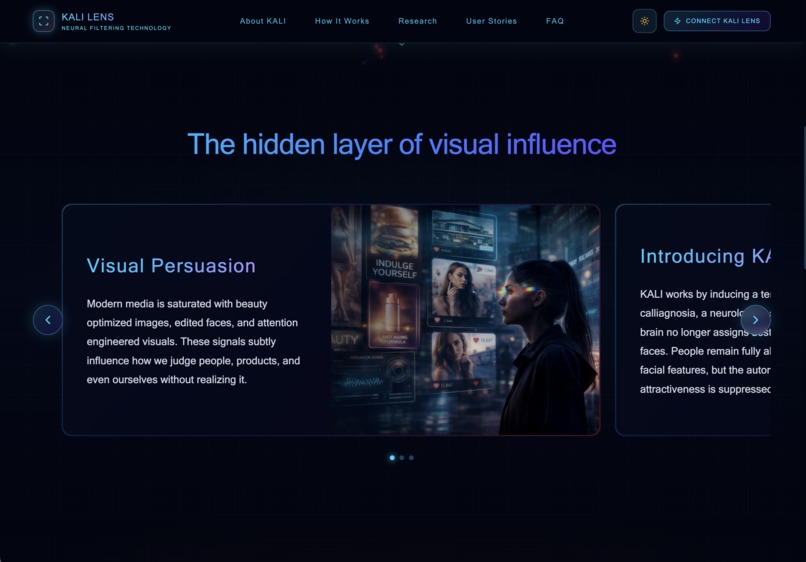Open the FAQ nav link
The height and width of the screenshot is (562, 806).
[x=555, y=21]
